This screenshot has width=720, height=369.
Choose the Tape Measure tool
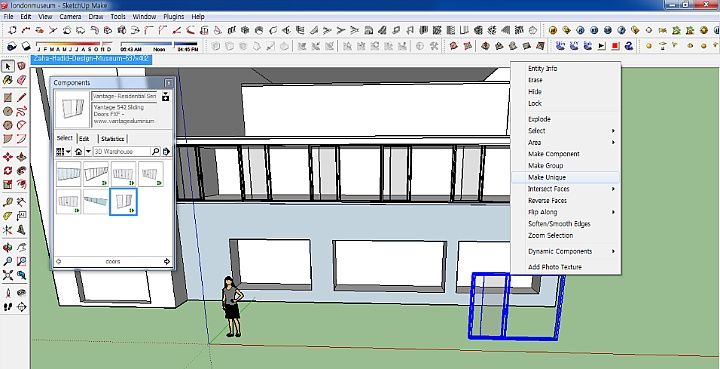[x=8, y=202]
